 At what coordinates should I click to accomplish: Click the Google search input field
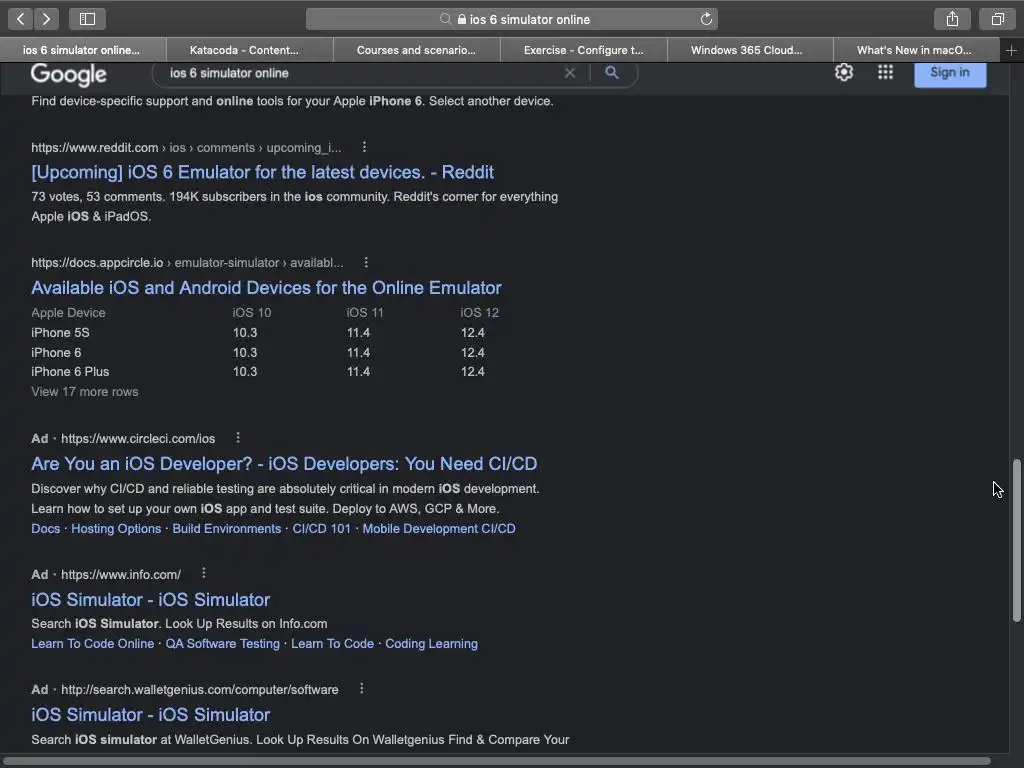362,73
